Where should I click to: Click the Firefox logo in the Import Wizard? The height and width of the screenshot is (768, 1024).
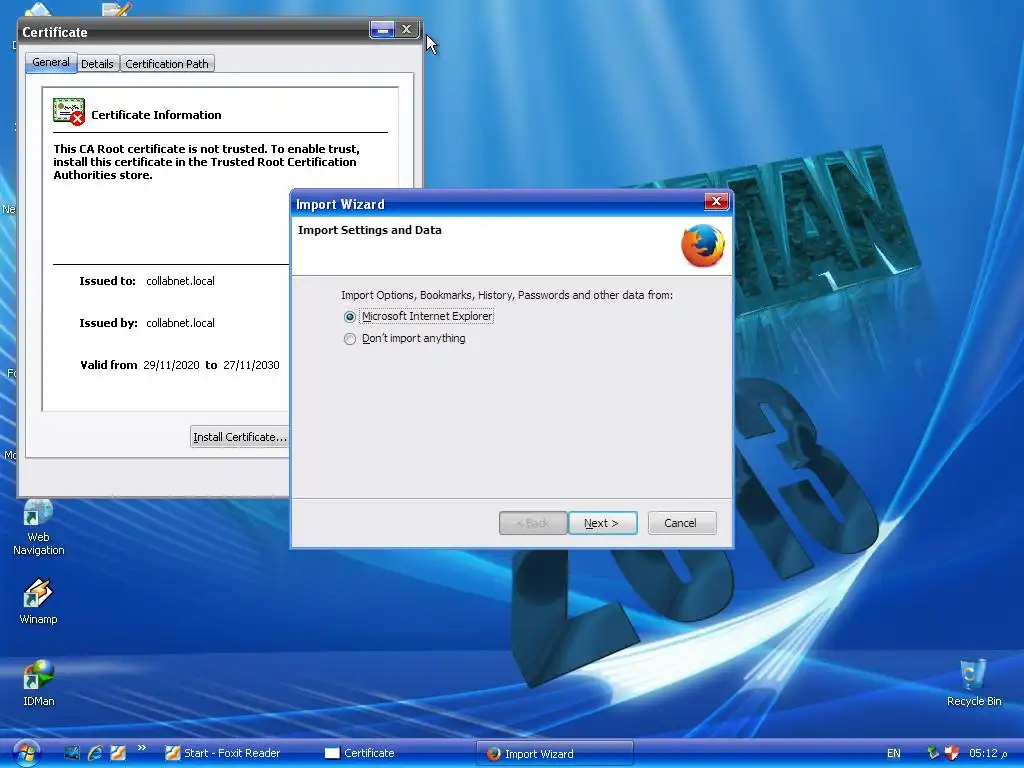(x=703, y=246)
